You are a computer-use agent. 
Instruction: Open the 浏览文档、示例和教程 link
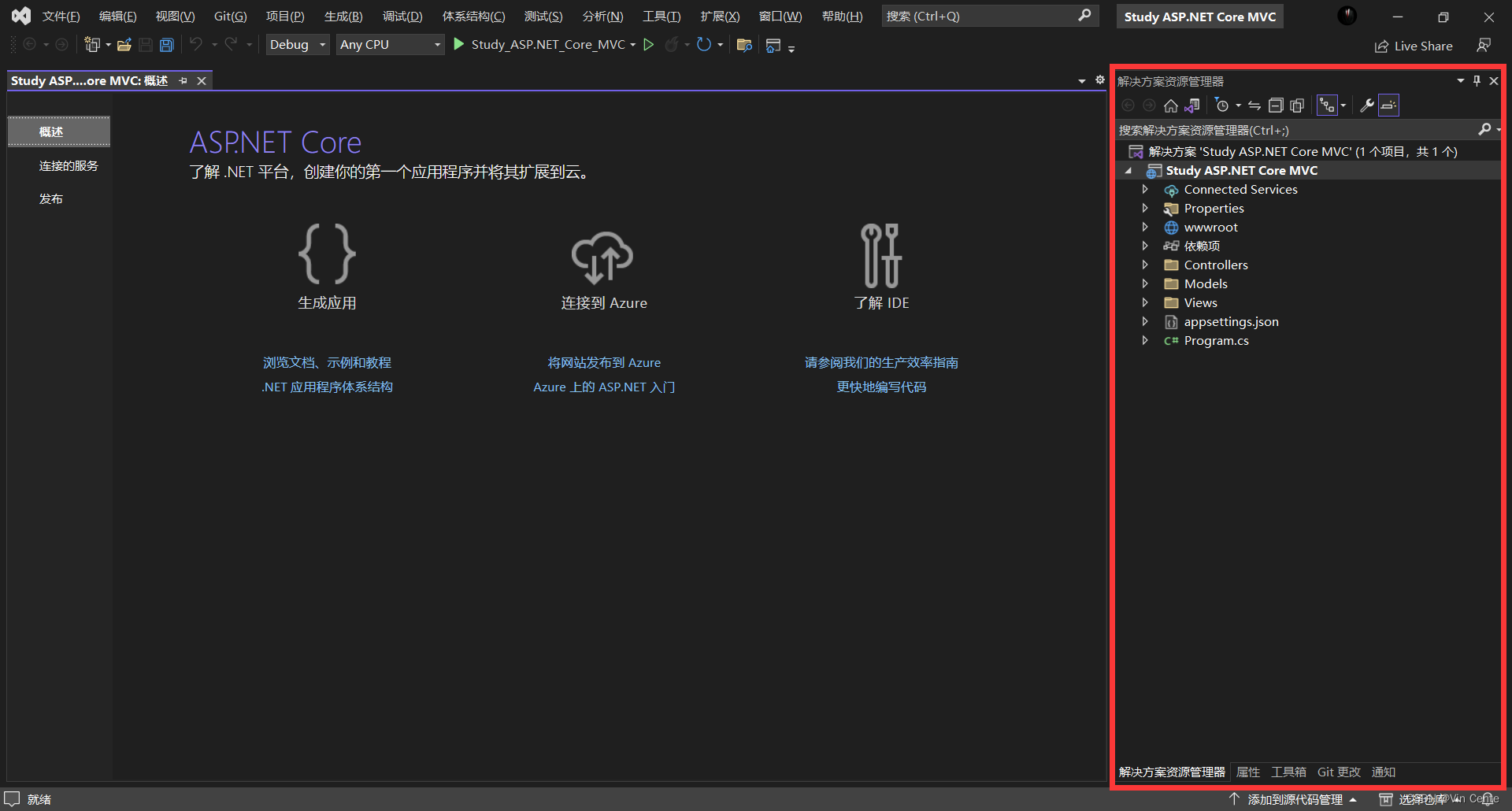pos(327,363)
